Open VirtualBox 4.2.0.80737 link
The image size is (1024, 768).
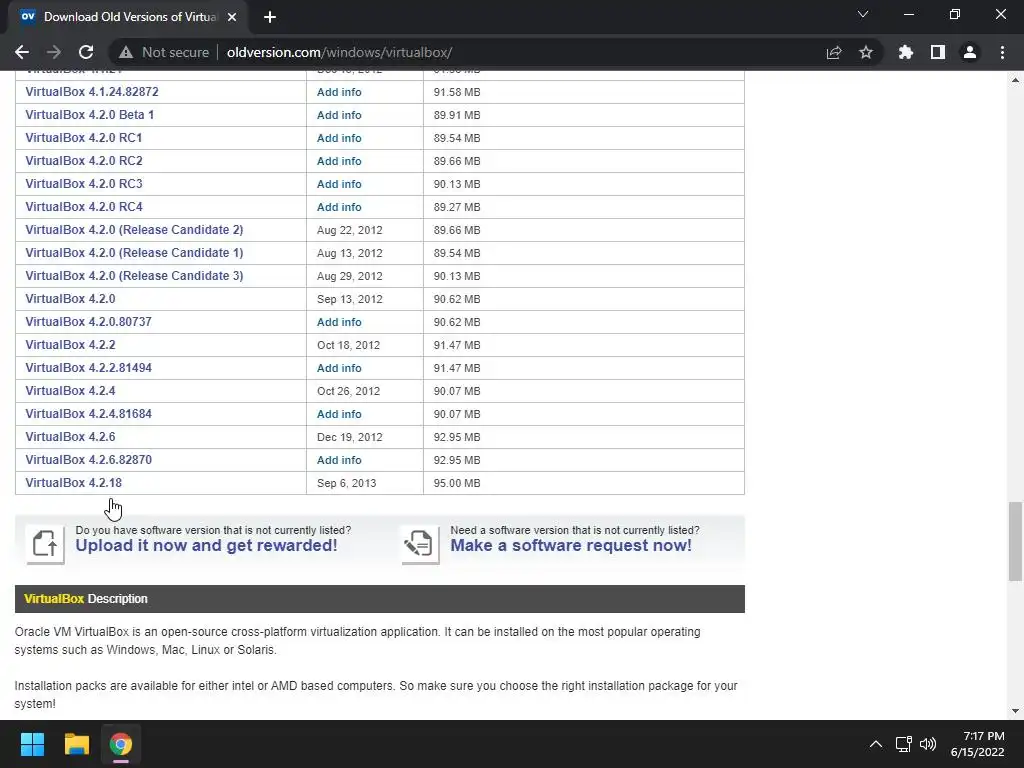click(x=88, y=322)
